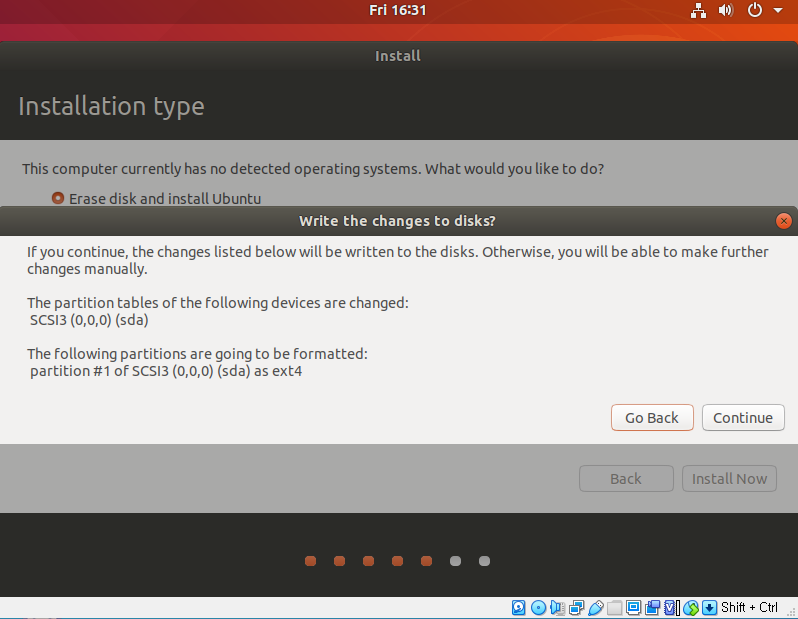798x619 pixels.
Task: Click Continue to write changes to disks
Action: coord(743,417)
